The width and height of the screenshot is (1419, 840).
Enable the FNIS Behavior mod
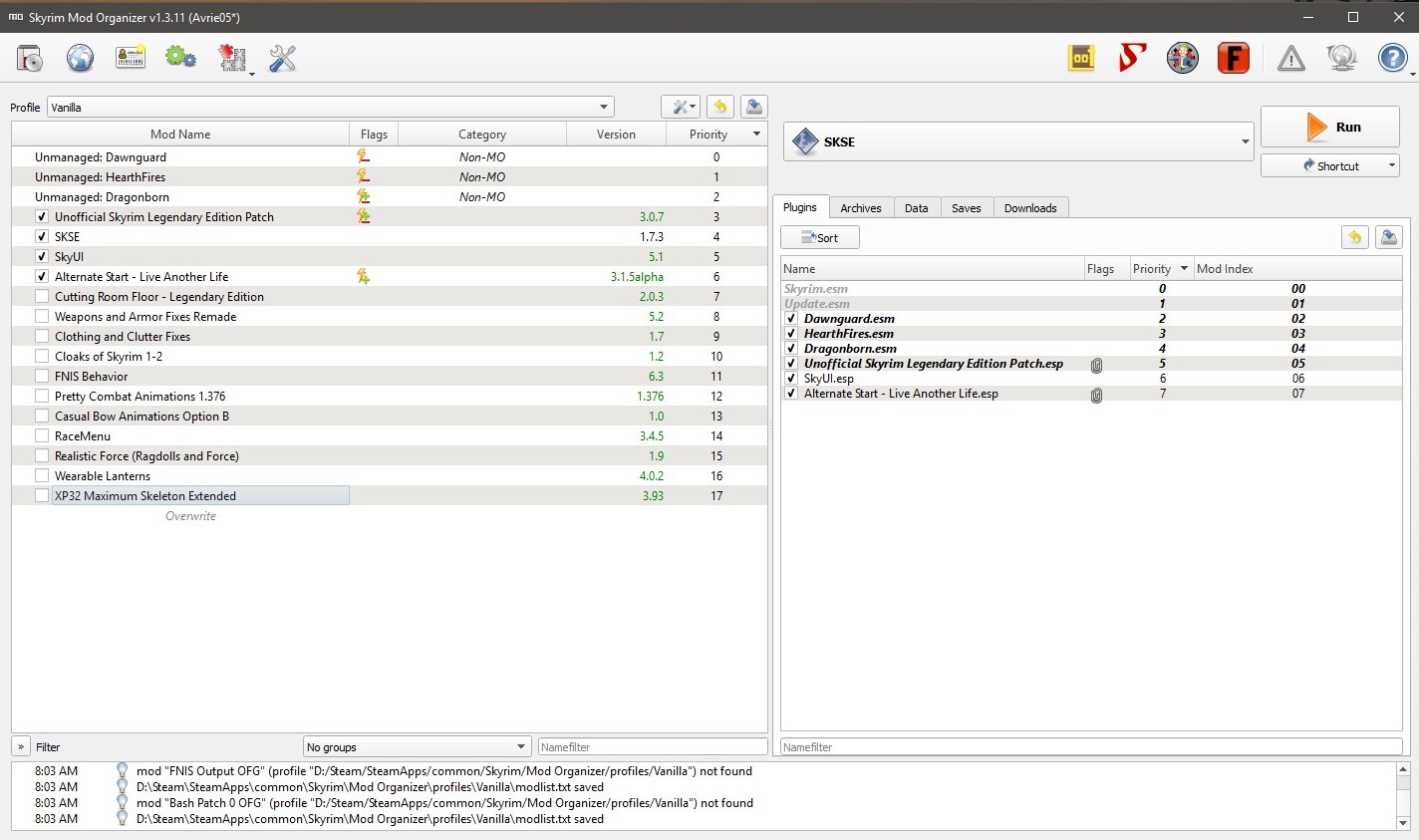[42, 377]
